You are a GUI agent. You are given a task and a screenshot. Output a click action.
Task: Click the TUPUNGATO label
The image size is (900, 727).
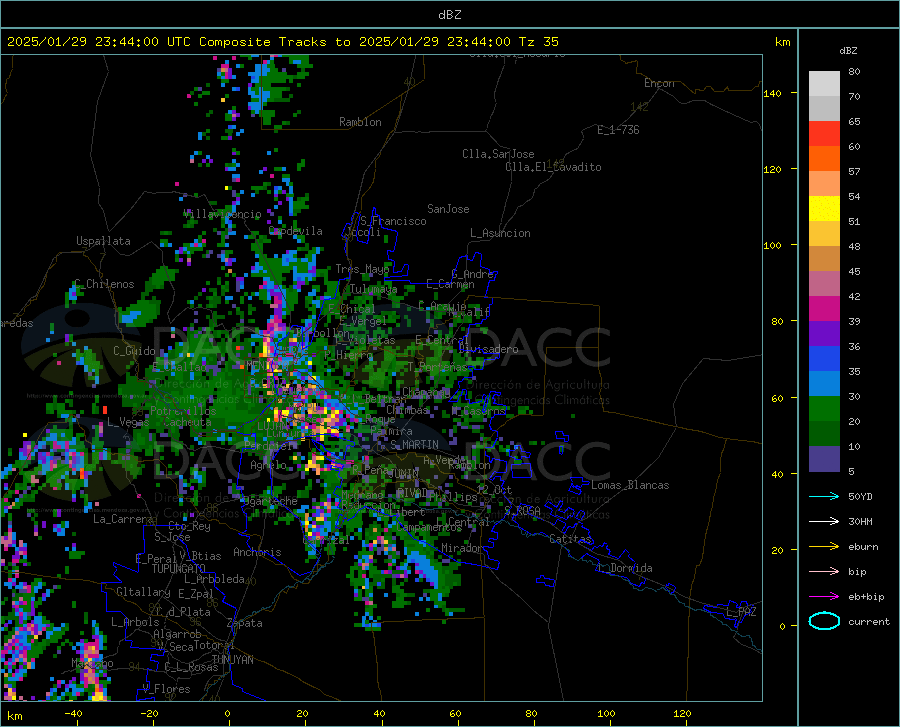tap(179, 569)
